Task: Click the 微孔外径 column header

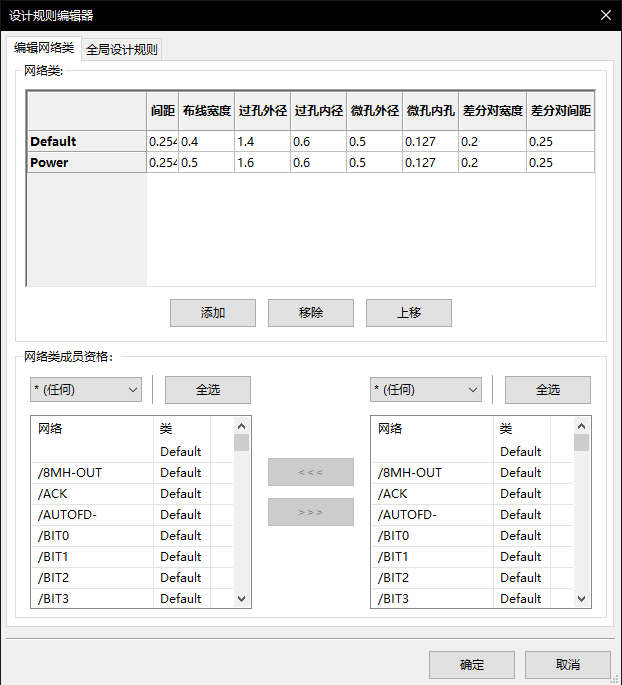Action: pyautogui.click(x=374, y=111)
